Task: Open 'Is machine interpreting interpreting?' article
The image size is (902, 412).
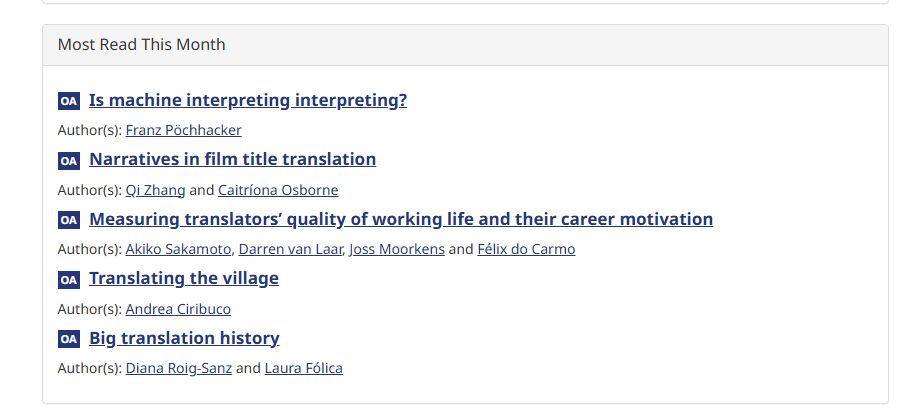Action: 248,100
